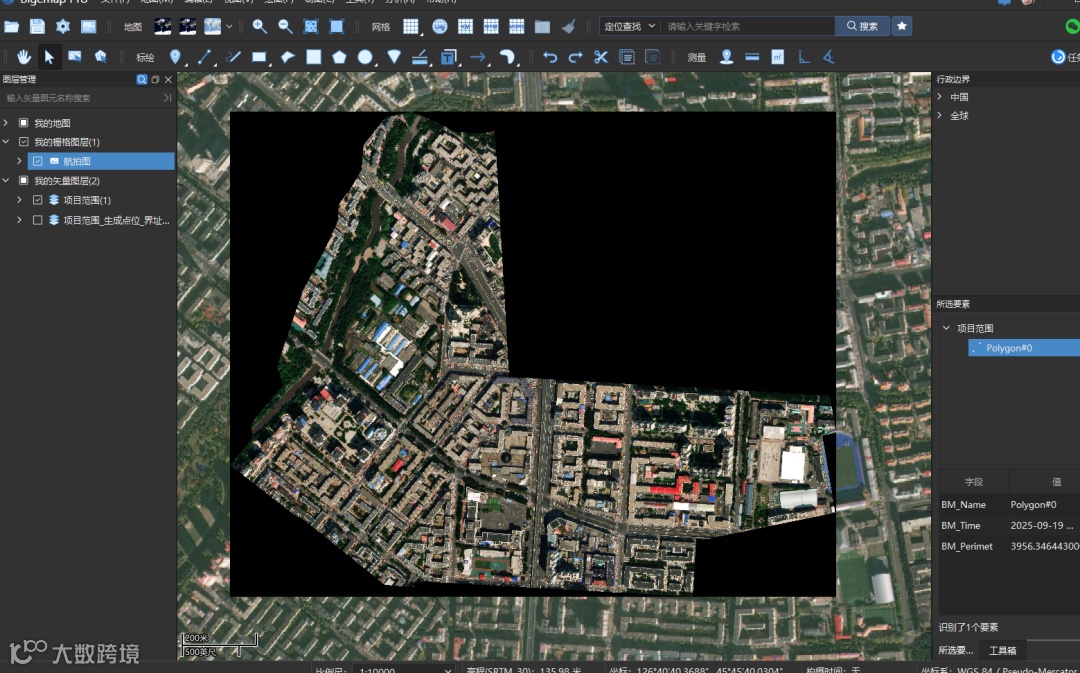Image resolution: width=1080 pixels, height=673 pixels.
Task: Toggle the 项目范围(1) layer checkbox
Action: pyautogui.click(x=38, y=200)
